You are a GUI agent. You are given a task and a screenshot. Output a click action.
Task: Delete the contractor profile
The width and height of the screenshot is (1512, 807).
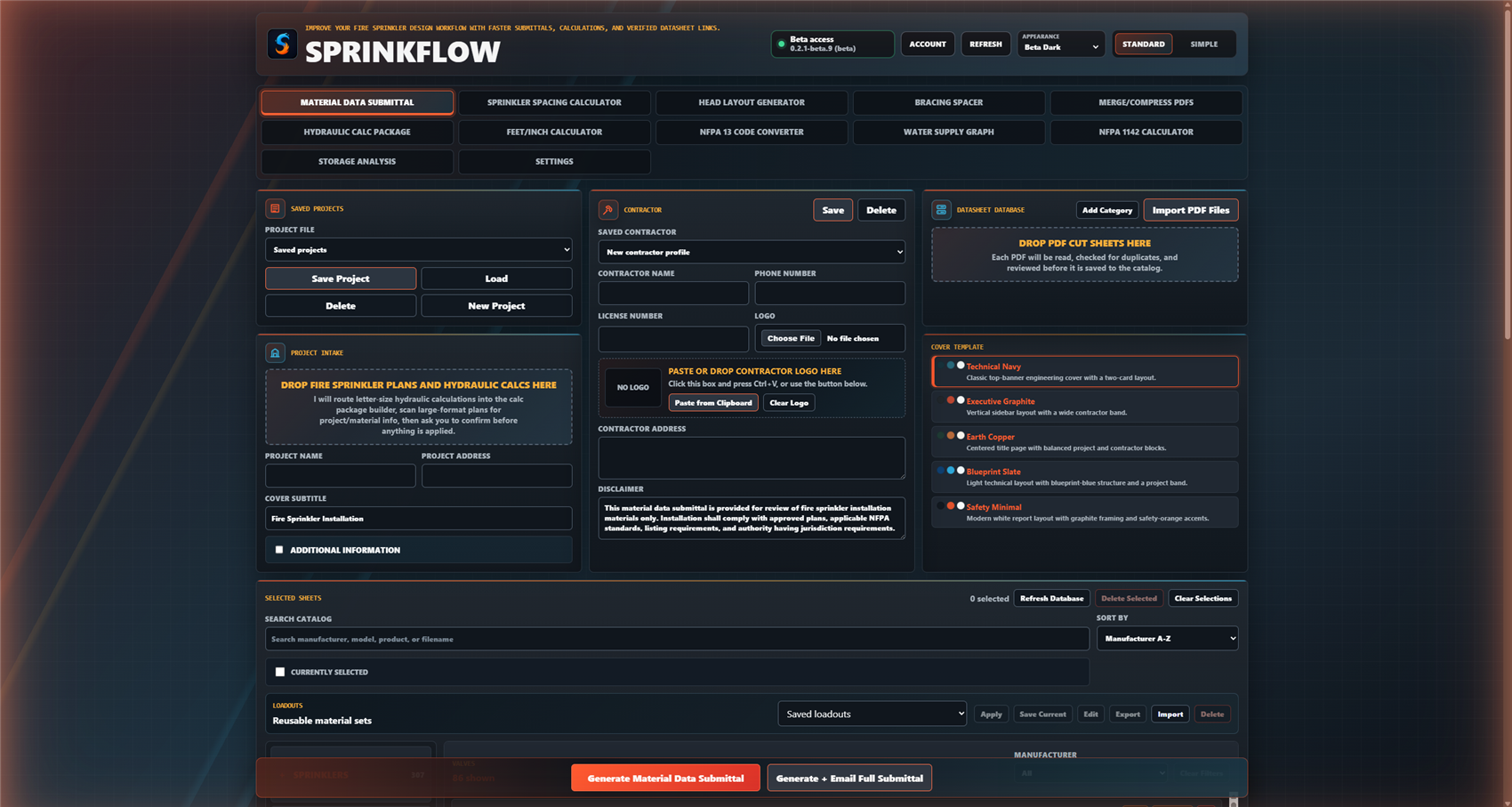pos(881,210)
